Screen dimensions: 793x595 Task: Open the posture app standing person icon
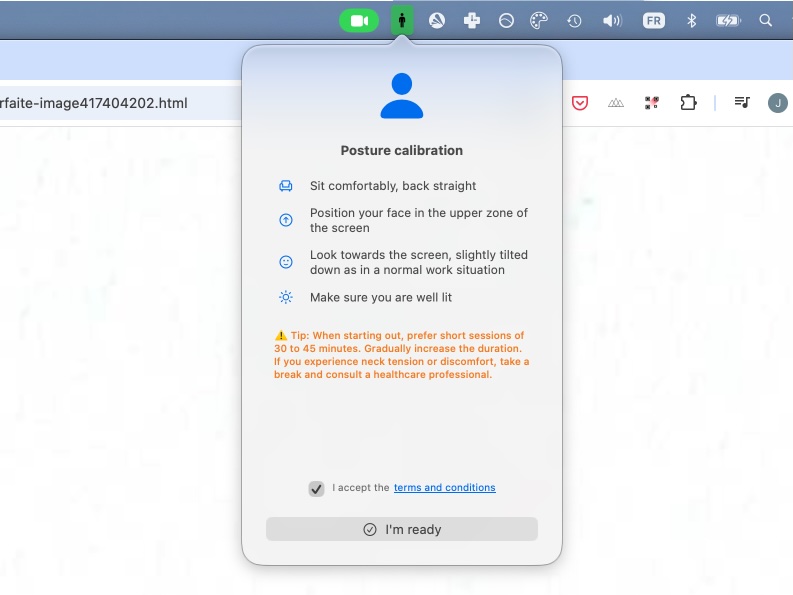click(x=402, y=21)
